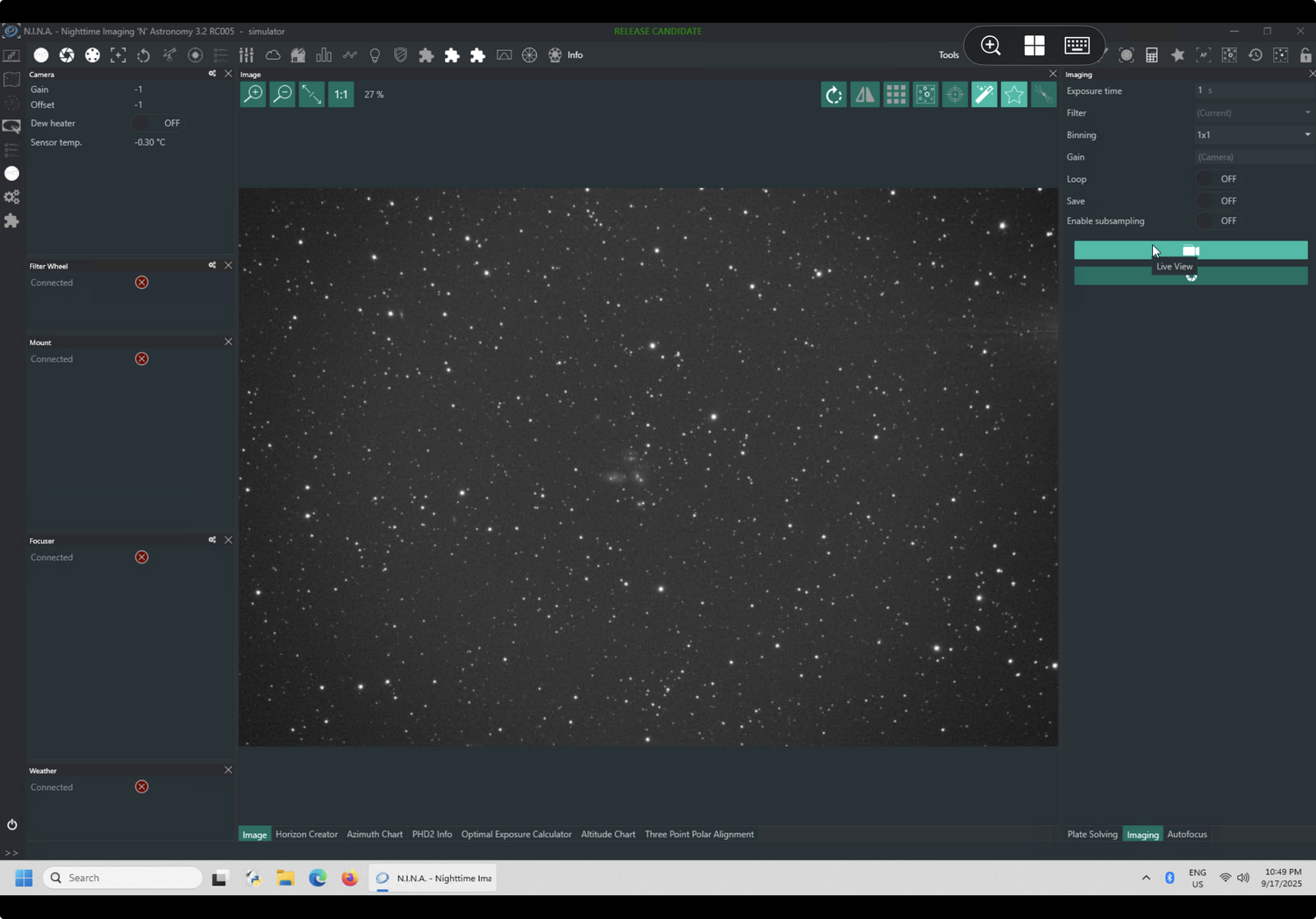Click the guider bullseye toolbar icon
The image size is (1316, 919).
(x=196, y=54)
